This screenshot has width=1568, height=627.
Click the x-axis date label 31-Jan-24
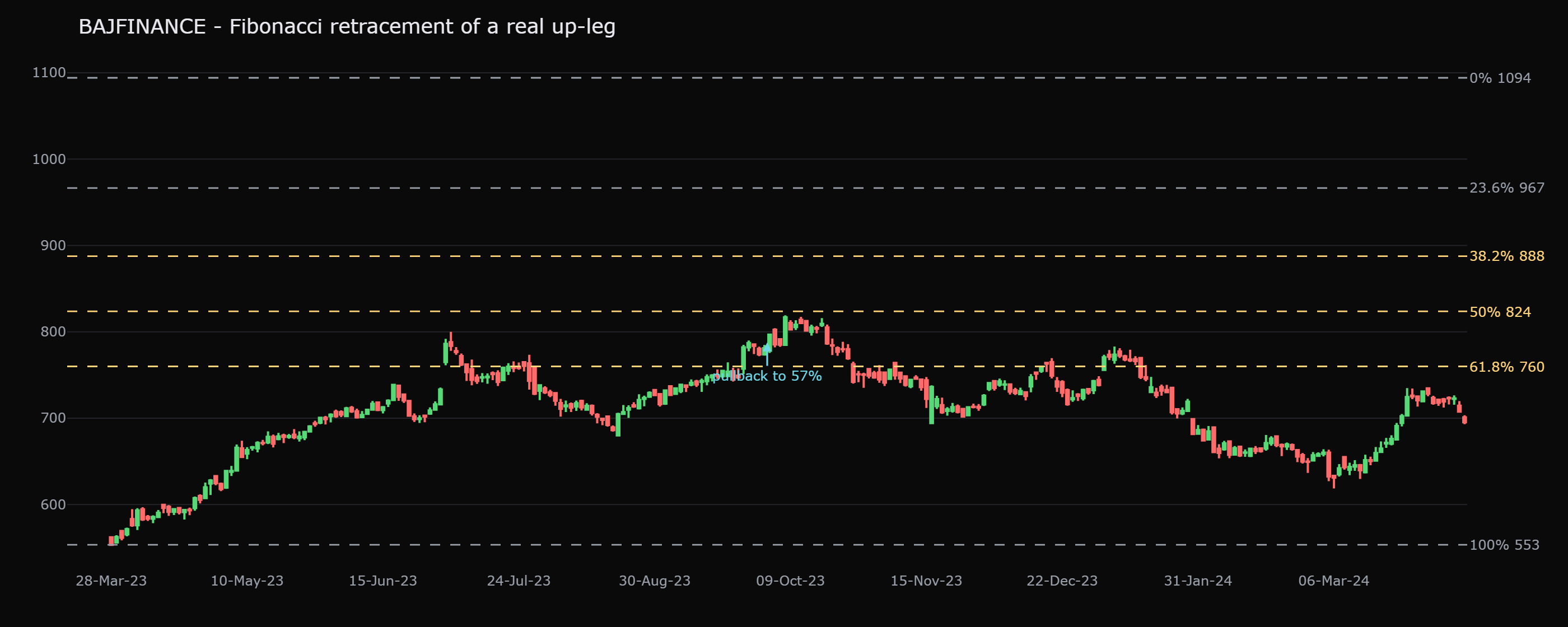coord(1198,581)
